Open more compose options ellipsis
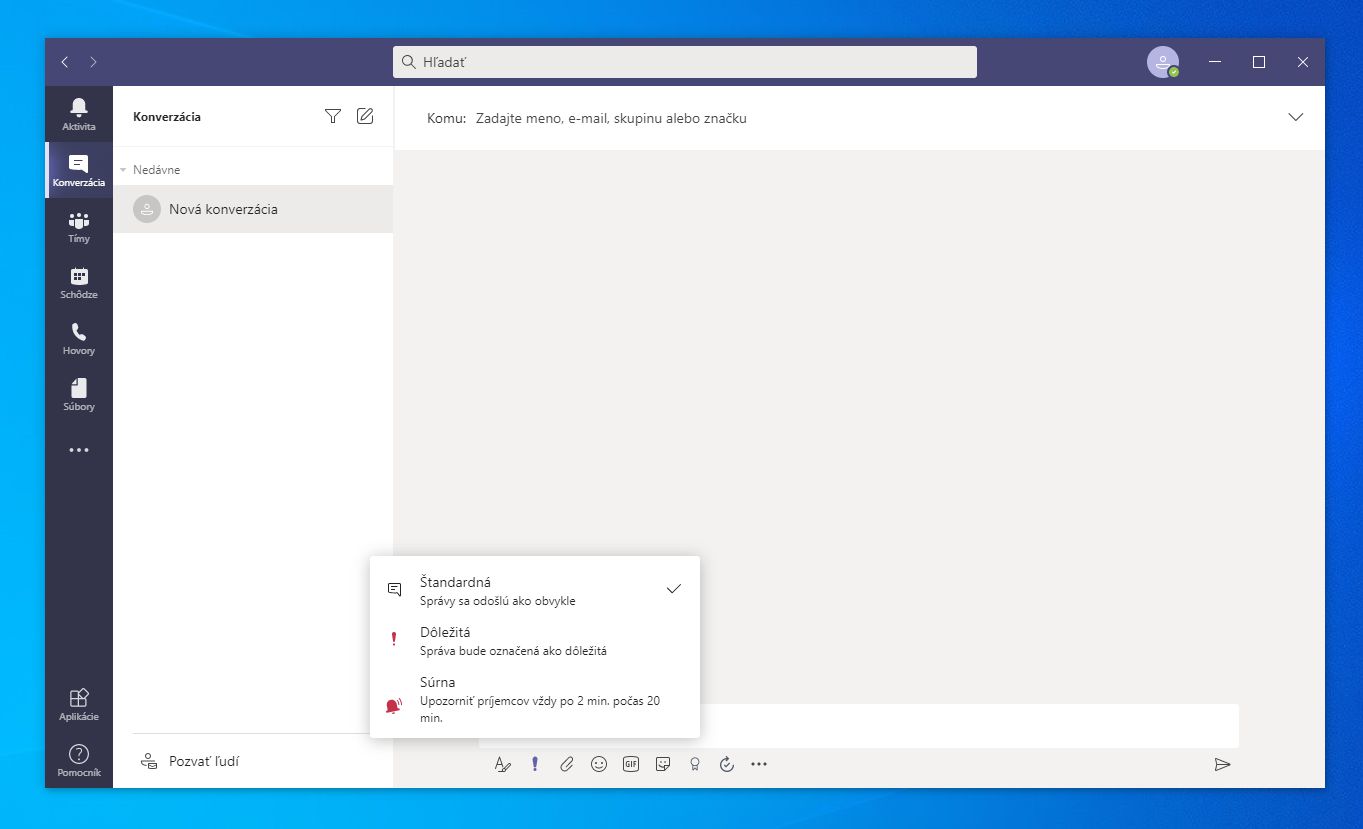The width and height of the screenshot is (1363, 829). [759, 764]
